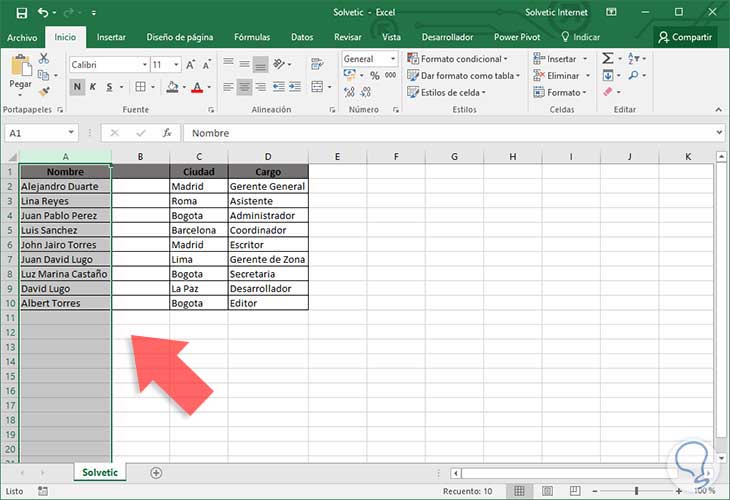Open the Archivo menu
This screenshot has height=500, width=730.
coord(22,37)
